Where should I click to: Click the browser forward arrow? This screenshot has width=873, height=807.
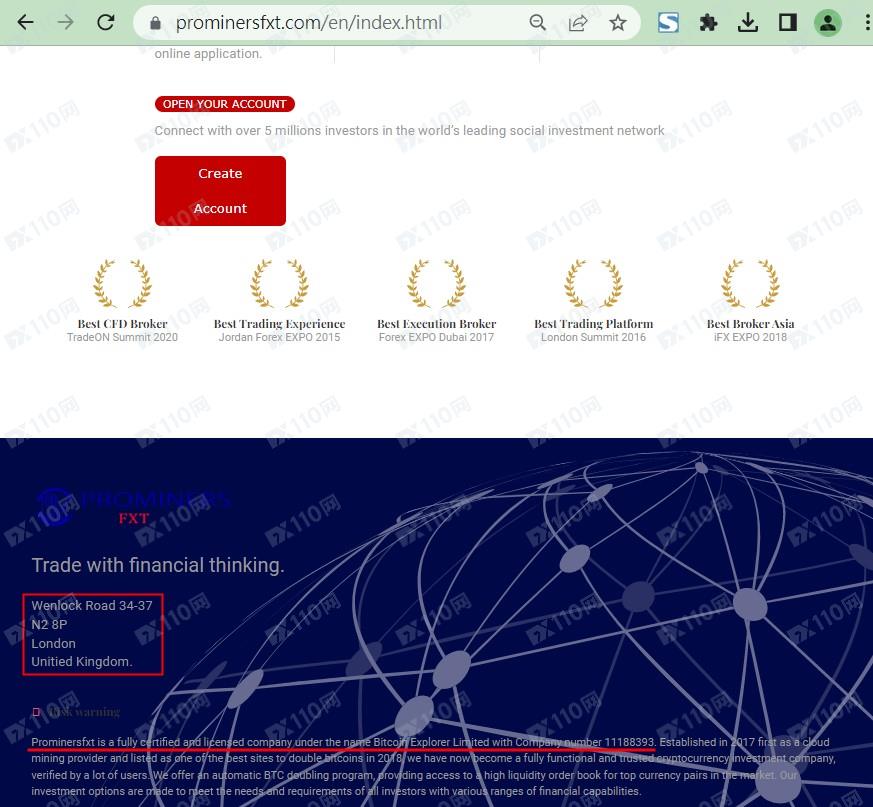click(66, 23)
